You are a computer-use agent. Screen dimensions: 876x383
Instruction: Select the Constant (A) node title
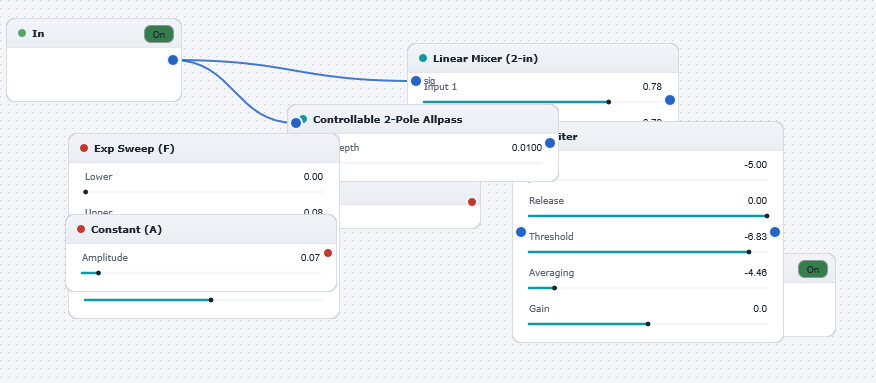point(126,229)
